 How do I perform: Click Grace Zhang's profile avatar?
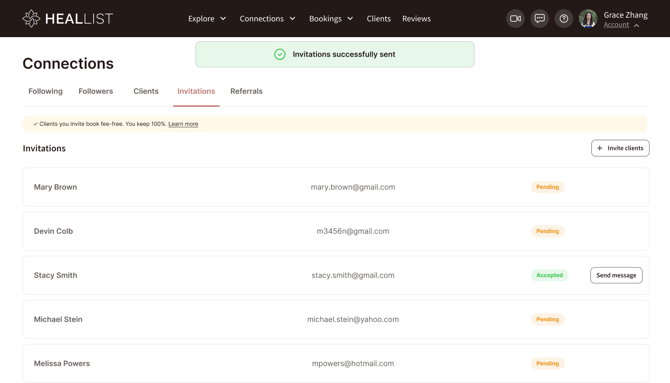coord(588,18)
